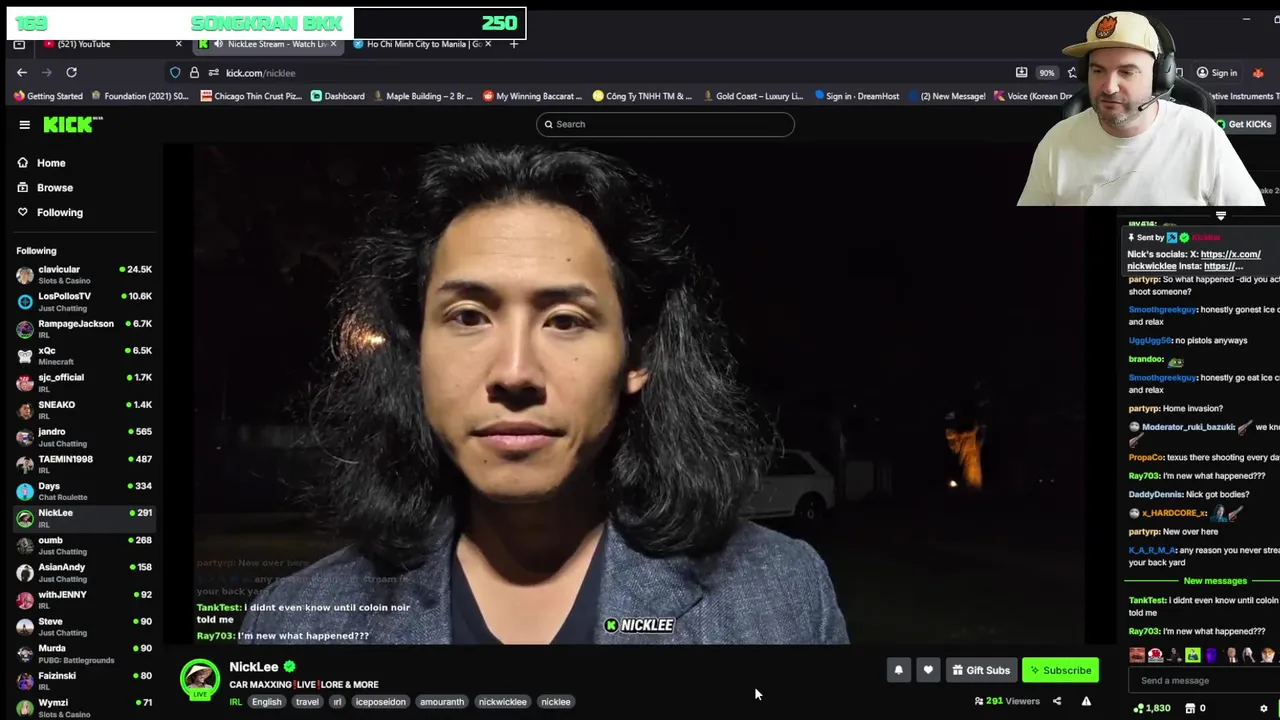Image resolution: width=1280 pixels, height=720 pixels.
Task: Open Following in Kick sidebar
Action: 50,212
